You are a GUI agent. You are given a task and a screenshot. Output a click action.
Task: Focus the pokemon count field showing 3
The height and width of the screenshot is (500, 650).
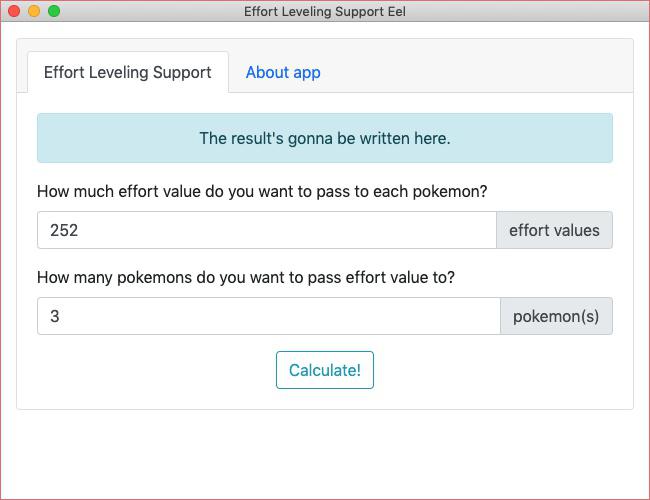pos(269,316)
